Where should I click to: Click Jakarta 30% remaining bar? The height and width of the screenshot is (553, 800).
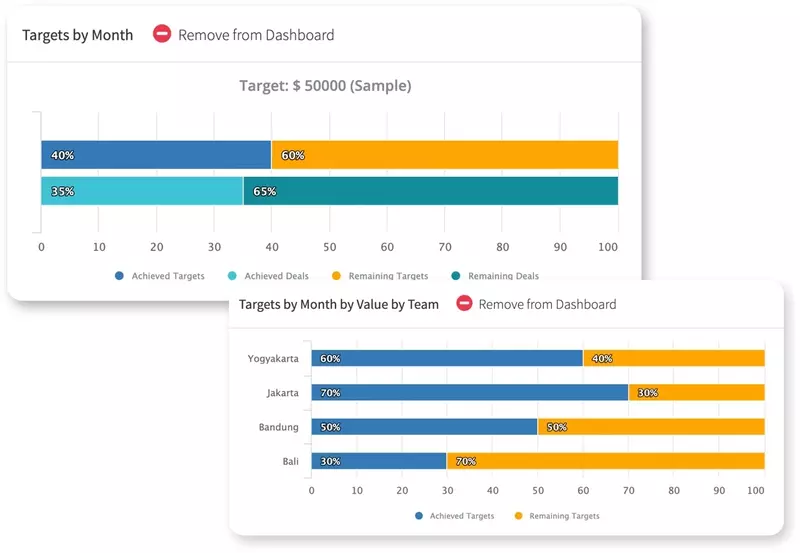tap(697, 392)
